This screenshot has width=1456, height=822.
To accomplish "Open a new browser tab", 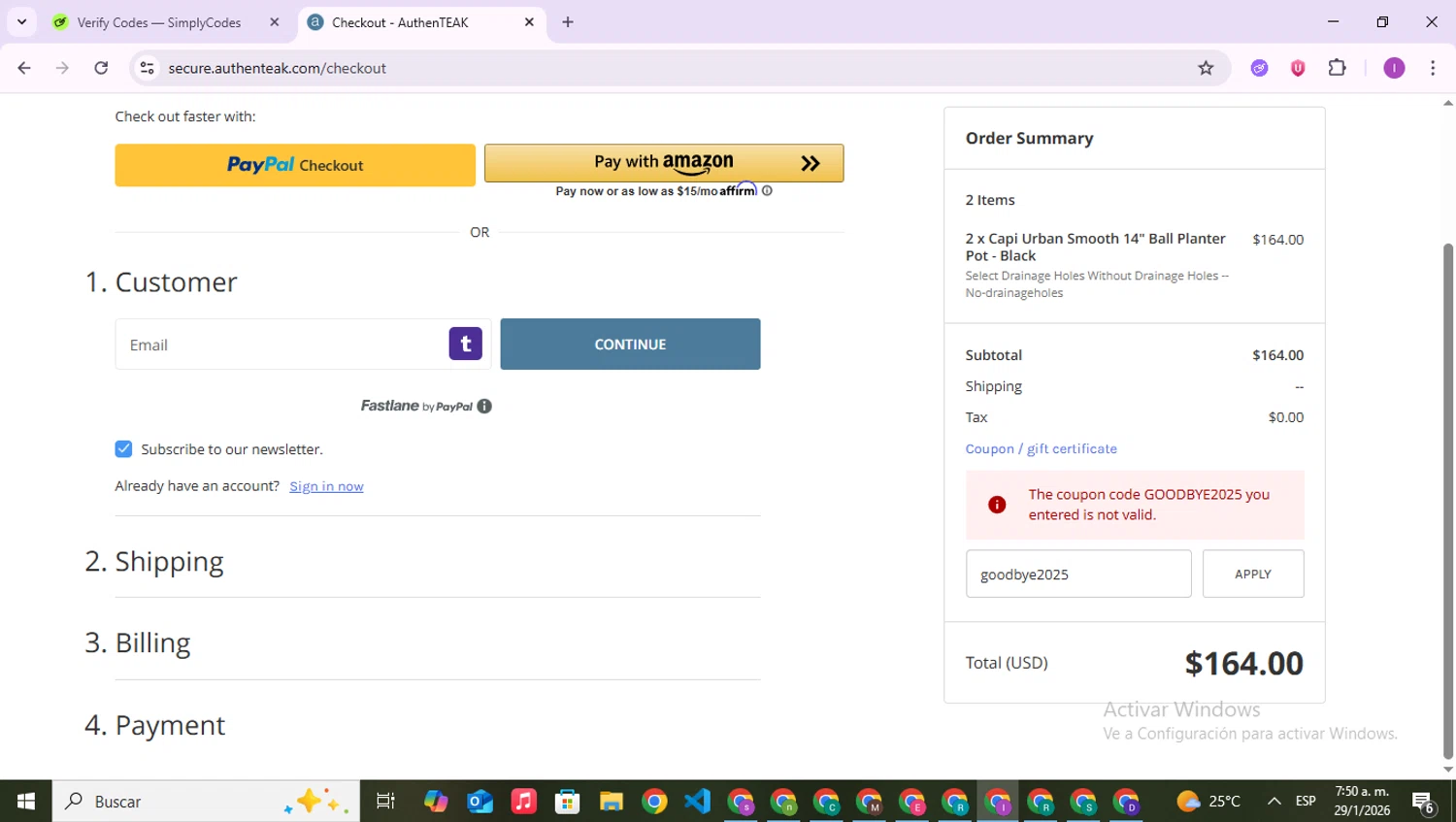I will pyautogui.click(x=568, y=22).
